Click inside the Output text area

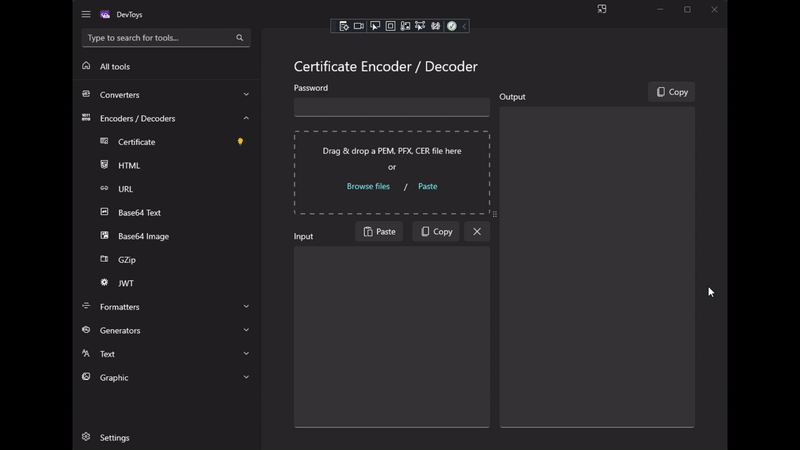[x=597, y=267]
